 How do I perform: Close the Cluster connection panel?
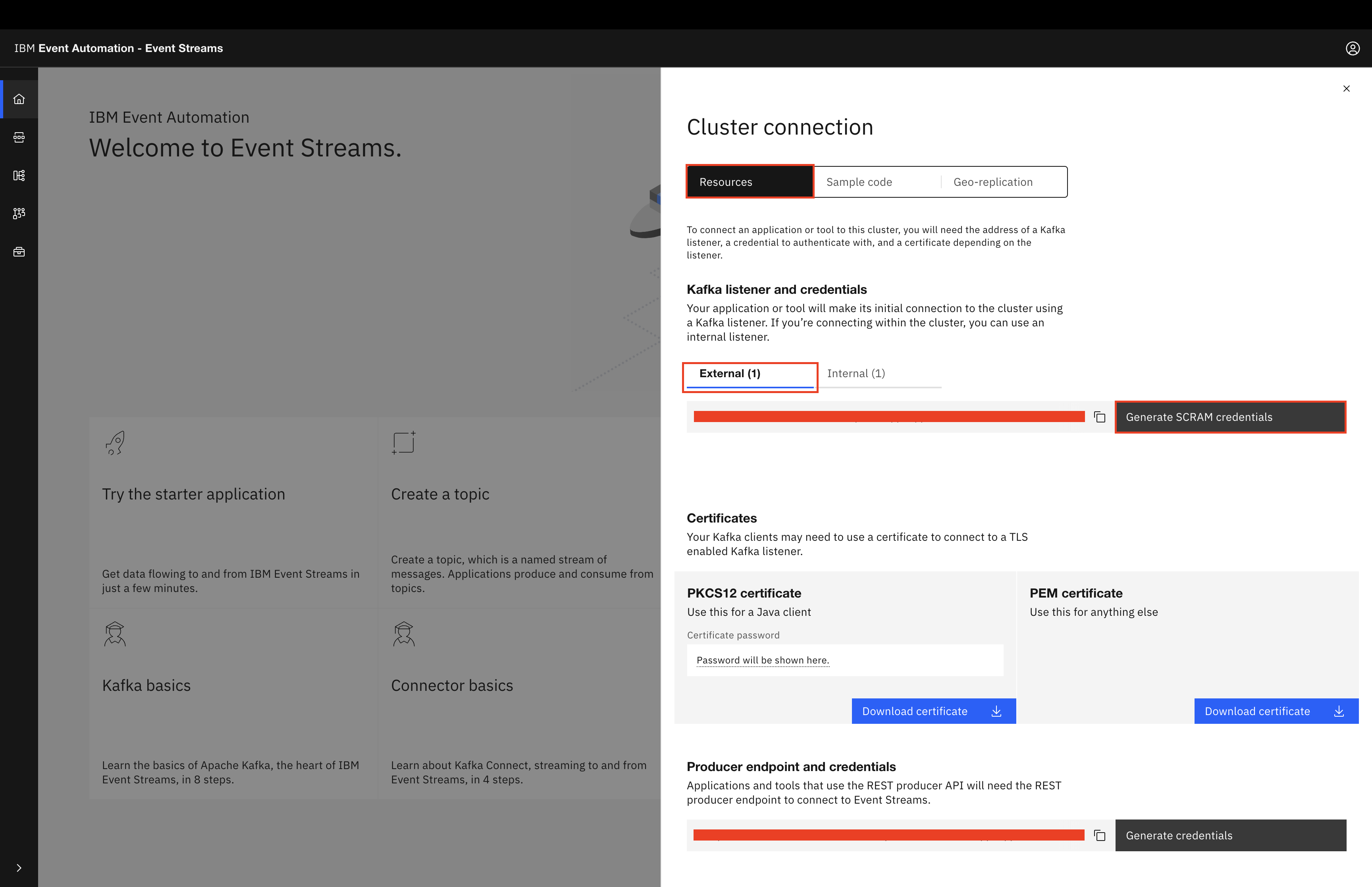1346,89
